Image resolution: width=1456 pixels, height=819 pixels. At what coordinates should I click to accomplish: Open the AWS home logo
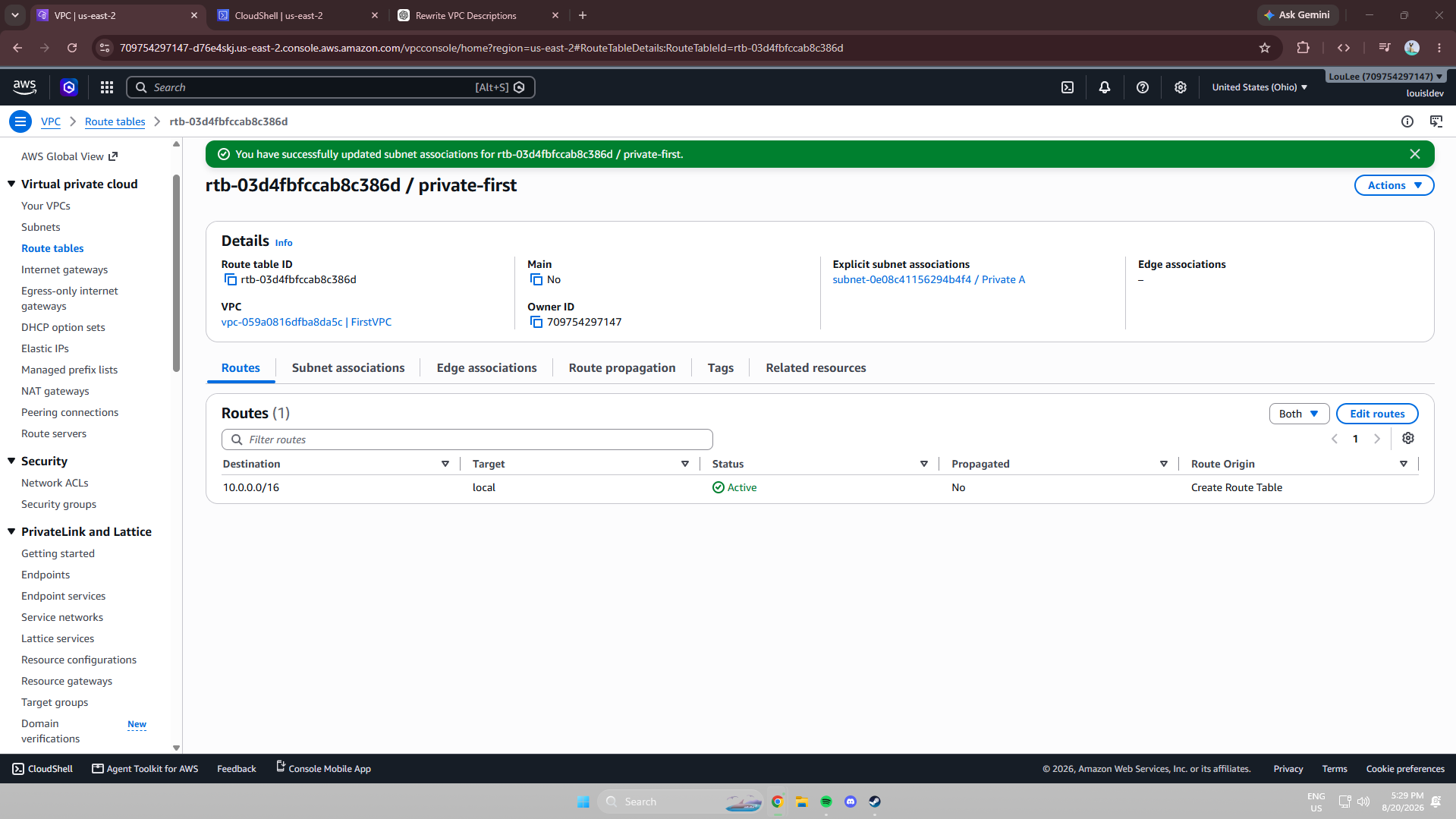[24, 87]
